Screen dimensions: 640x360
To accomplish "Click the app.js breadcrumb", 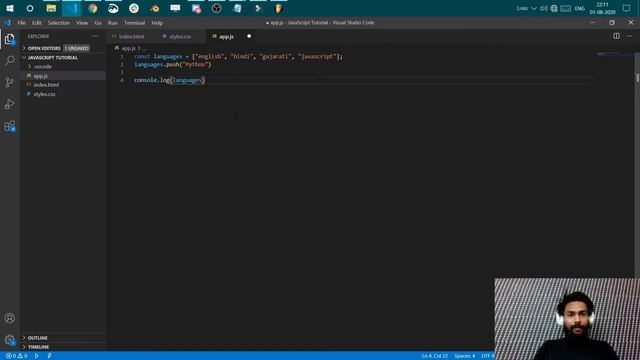I will coord(128,48).
